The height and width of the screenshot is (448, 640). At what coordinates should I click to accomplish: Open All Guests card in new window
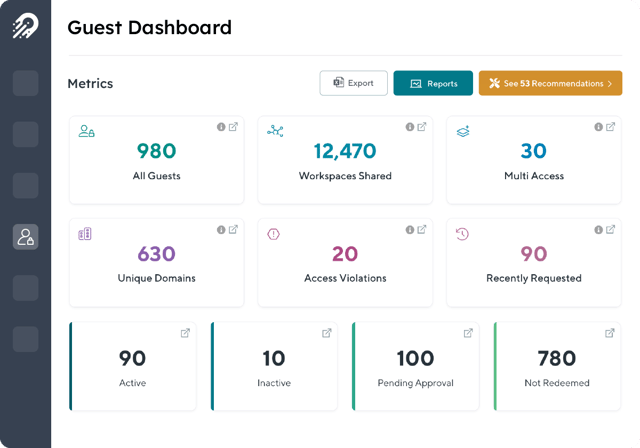(233, 127)
